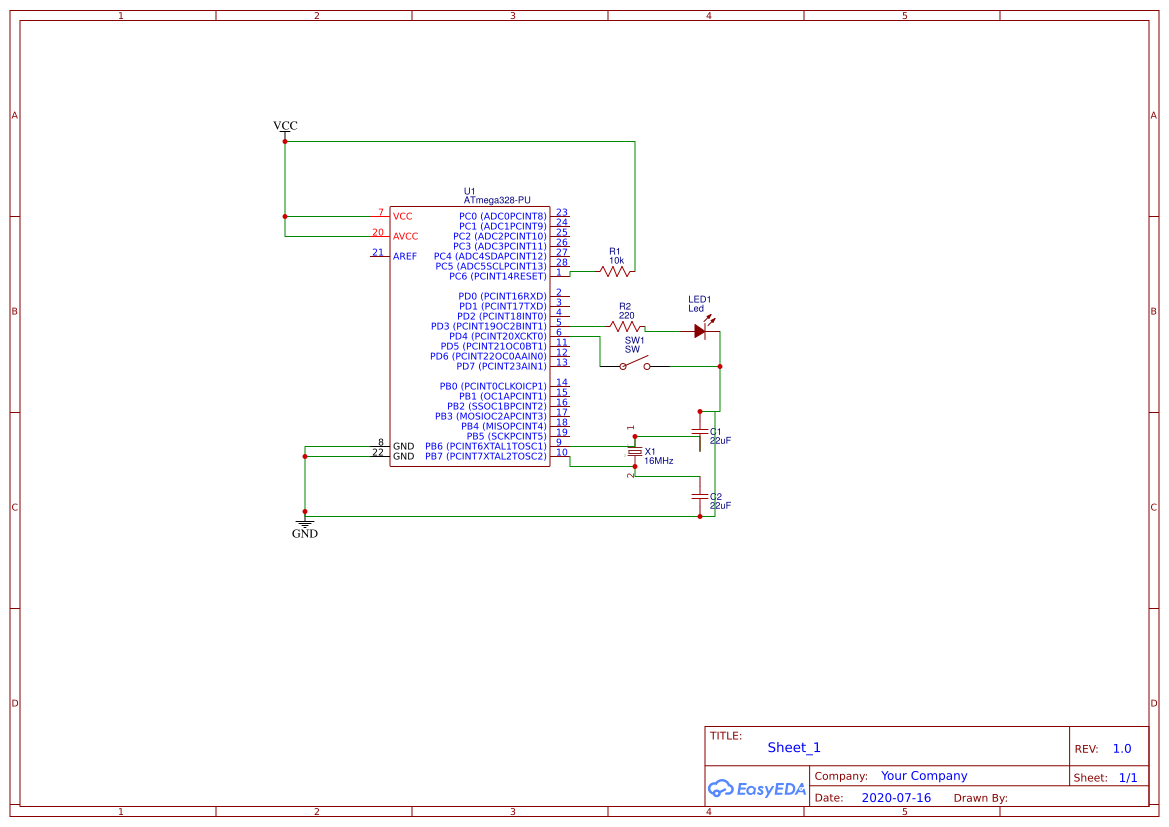Click the GND ground symbol
The image size is (1169, 827).
[304, 523]
